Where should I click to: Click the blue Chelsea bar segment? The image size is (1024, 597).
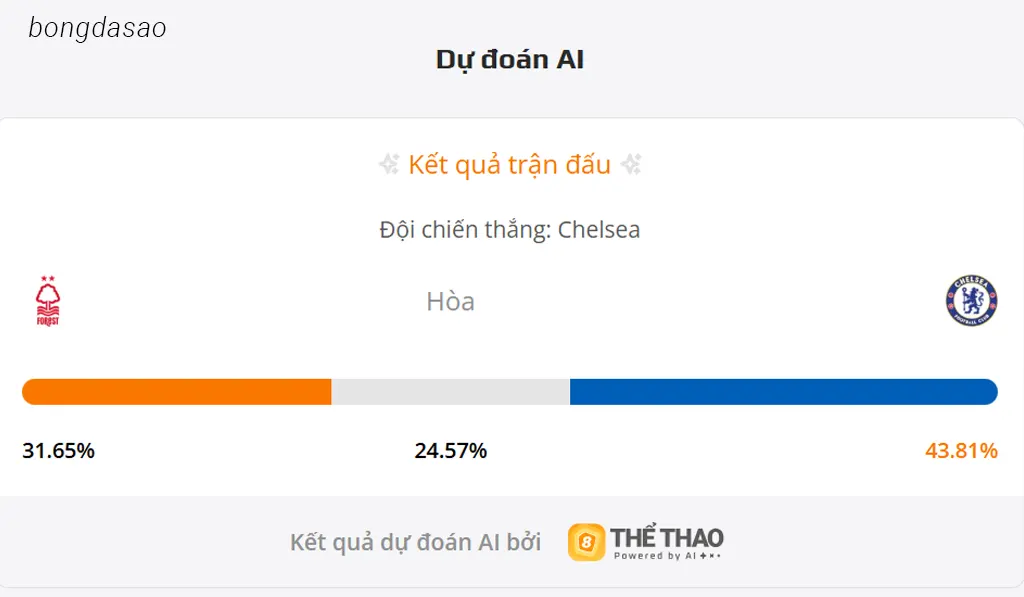click(783, 392)
